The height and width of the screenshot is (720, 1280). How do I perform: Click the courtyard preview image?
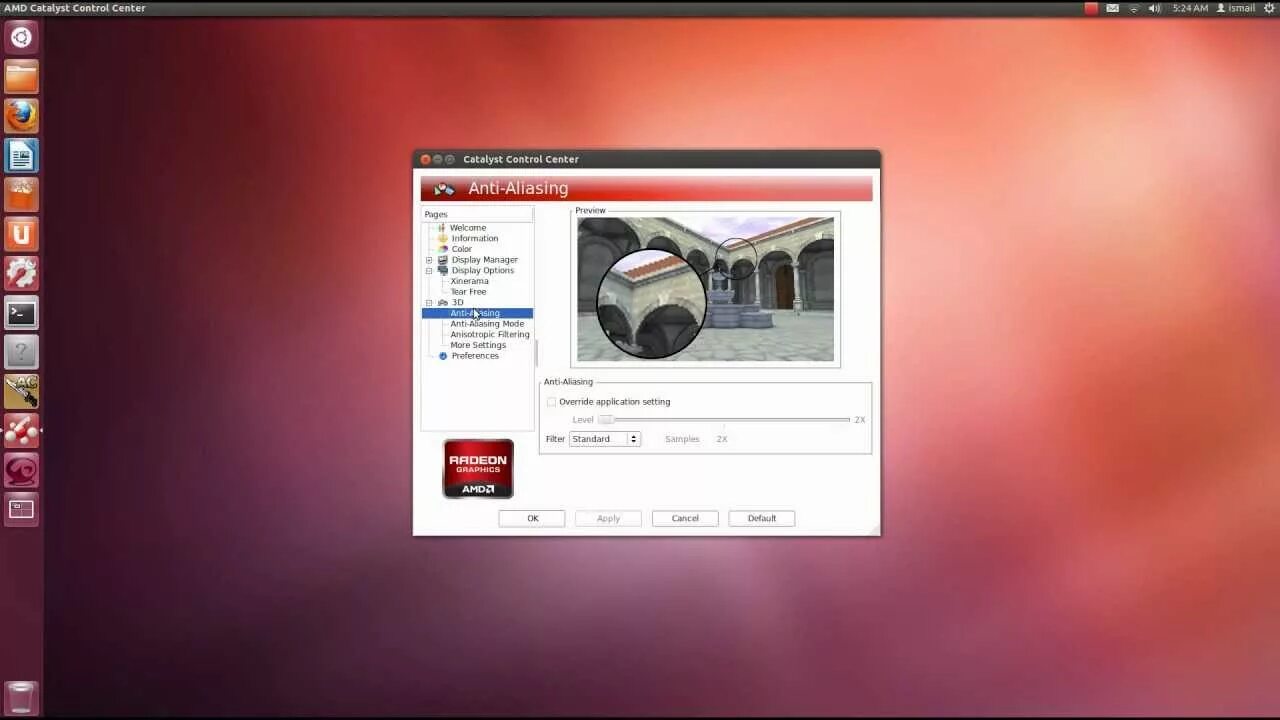pyautogui.click(x=706, y=289)
